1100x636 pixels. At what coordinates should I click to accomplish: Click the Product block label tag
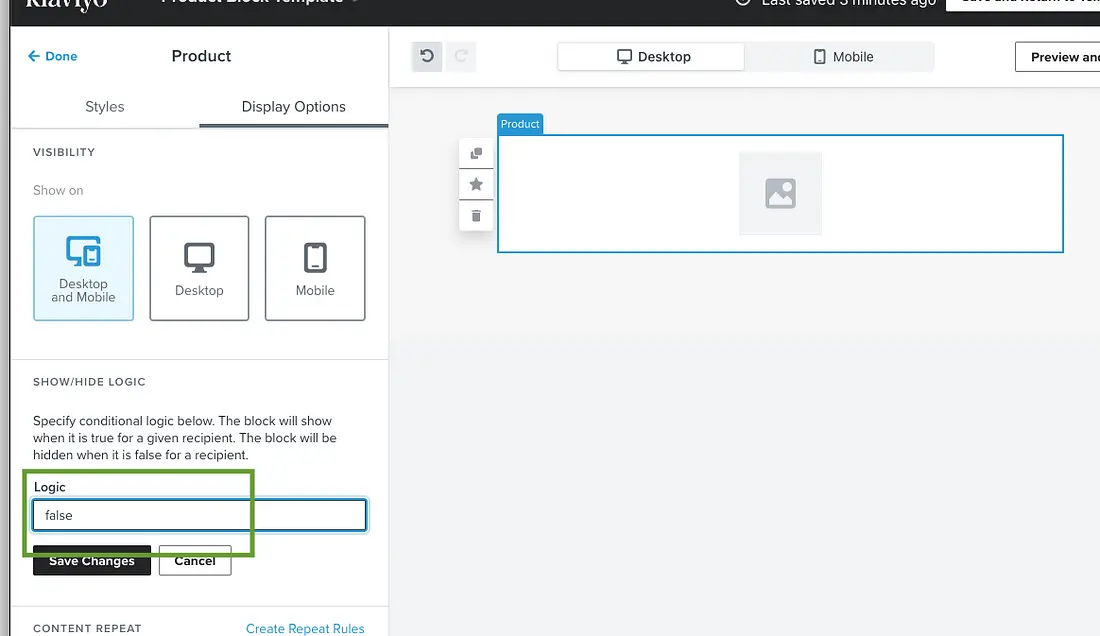pyautogui.click(x=520, y=124)
